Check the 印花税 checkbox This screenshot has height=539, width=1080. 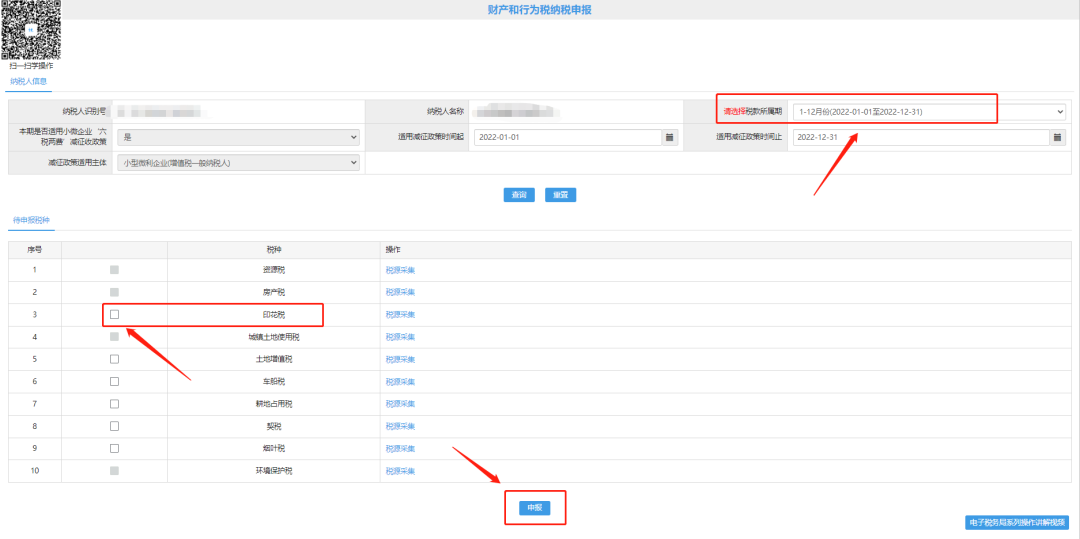pos(114,314)
